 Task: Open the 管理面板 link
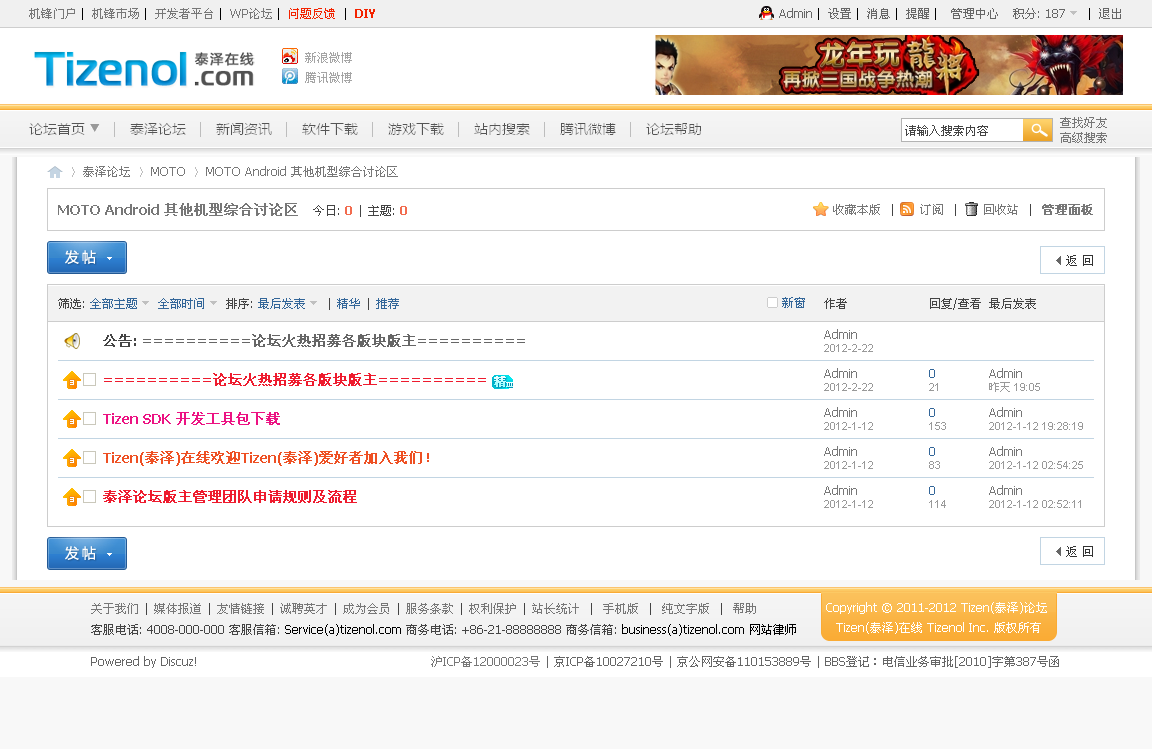tap(1067, 209)
